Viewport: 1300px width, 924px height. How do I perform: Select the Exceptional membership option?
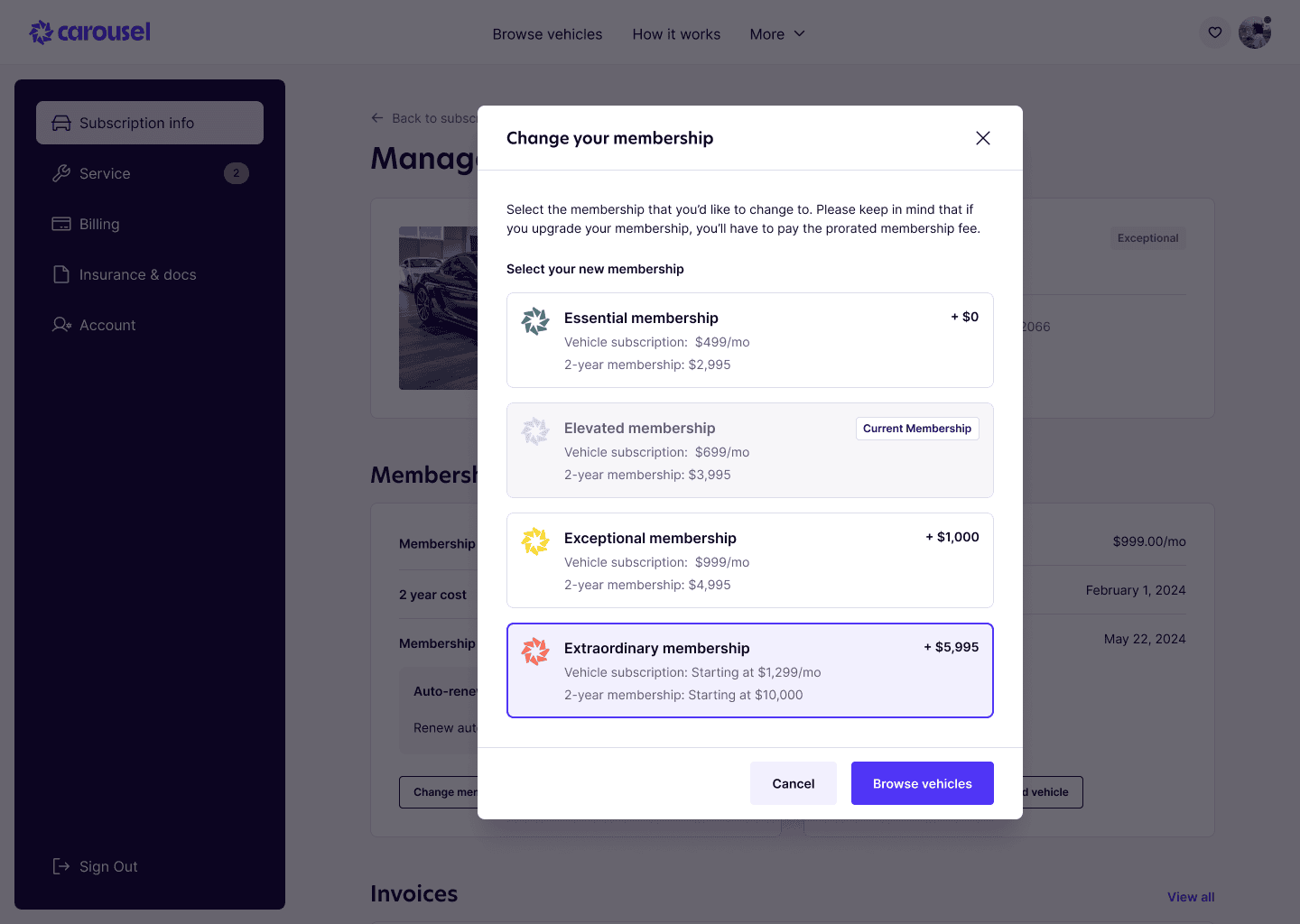(749, 560)
